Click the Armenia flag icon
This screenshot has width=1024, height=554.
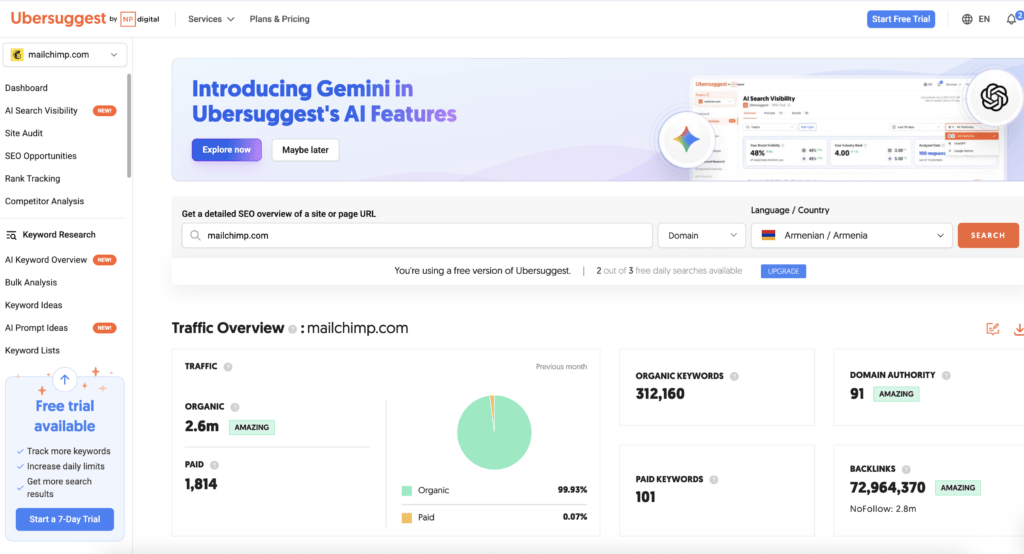click(x=769, y=235)
